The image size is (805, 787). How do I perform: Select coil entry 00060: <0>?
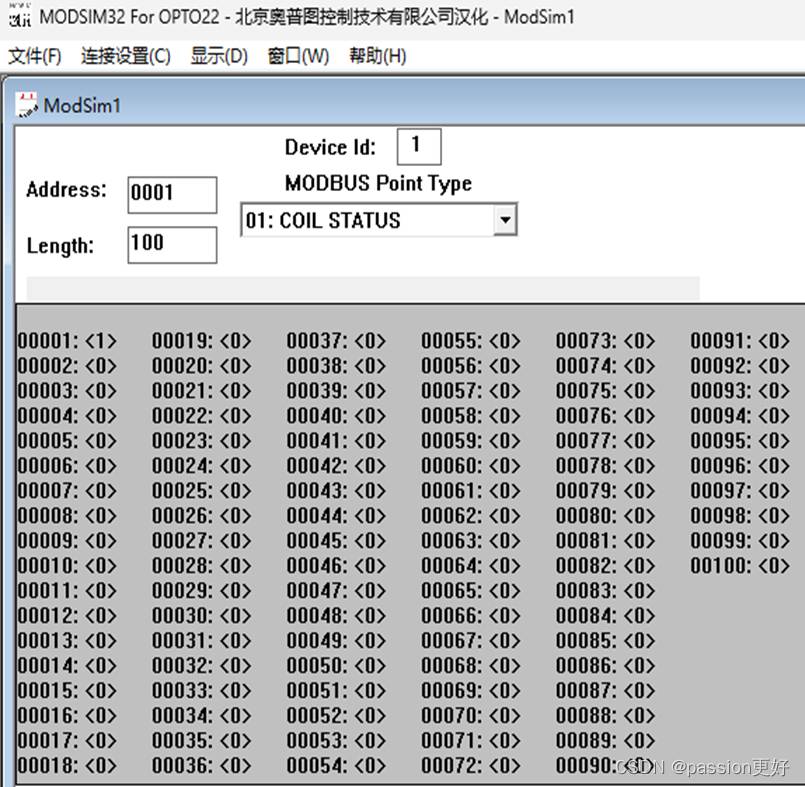coord(471,466)
